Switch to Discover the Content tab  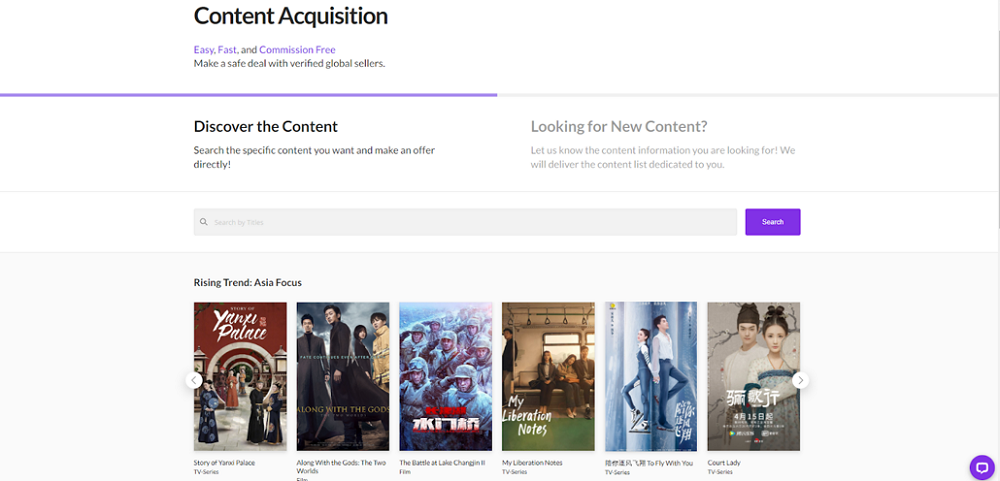(265, 126)
